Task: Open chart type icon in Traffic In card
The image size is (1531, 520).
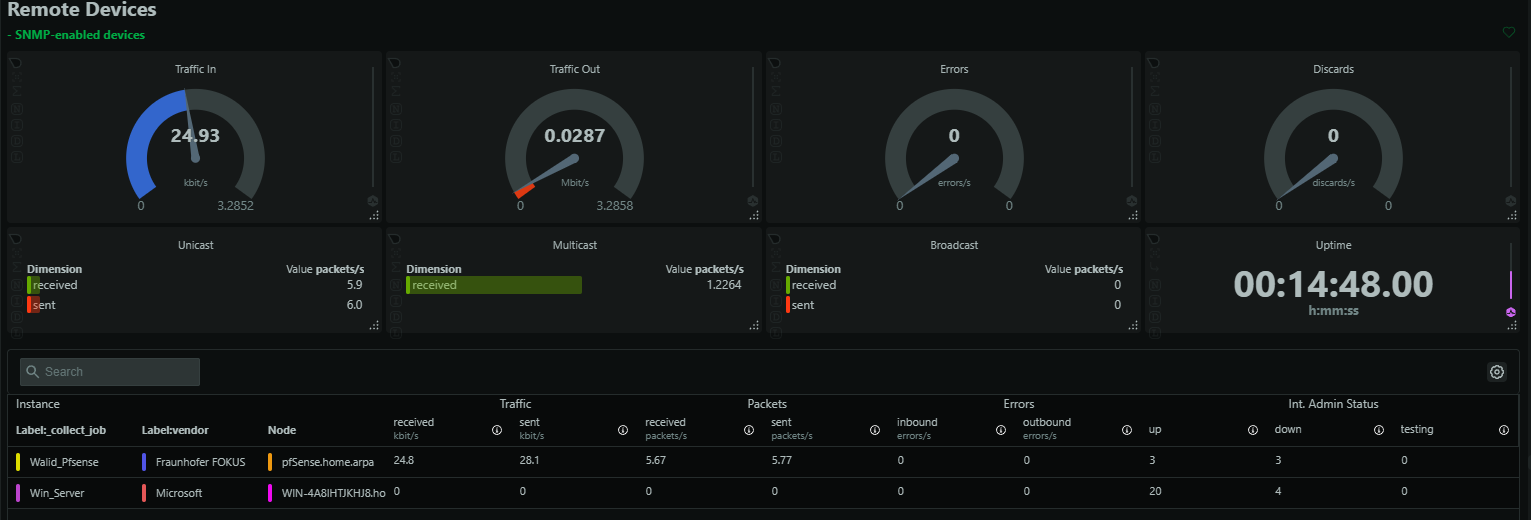Action: coord(16,63)
